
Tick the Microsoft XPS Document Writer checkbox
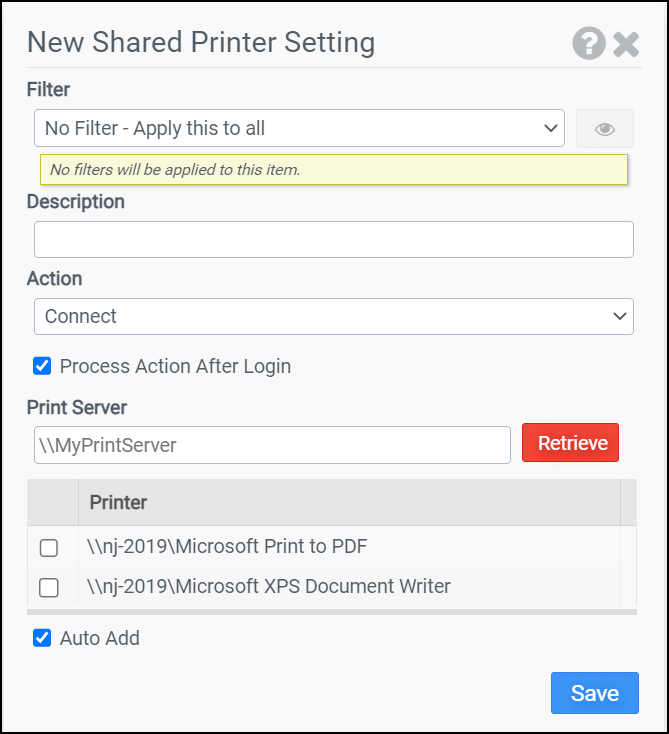pyautogui.click(x=49, y=587)
